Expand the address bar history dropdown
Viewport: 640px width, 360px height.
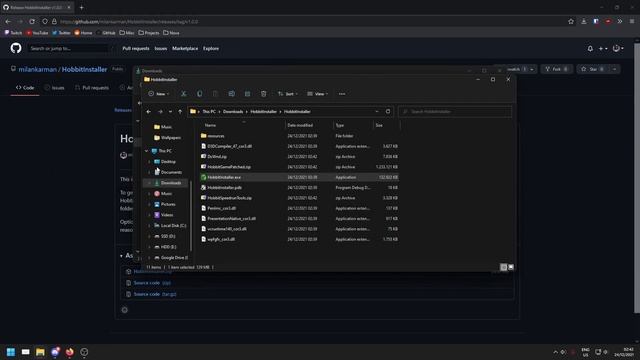tap(377, 111)
